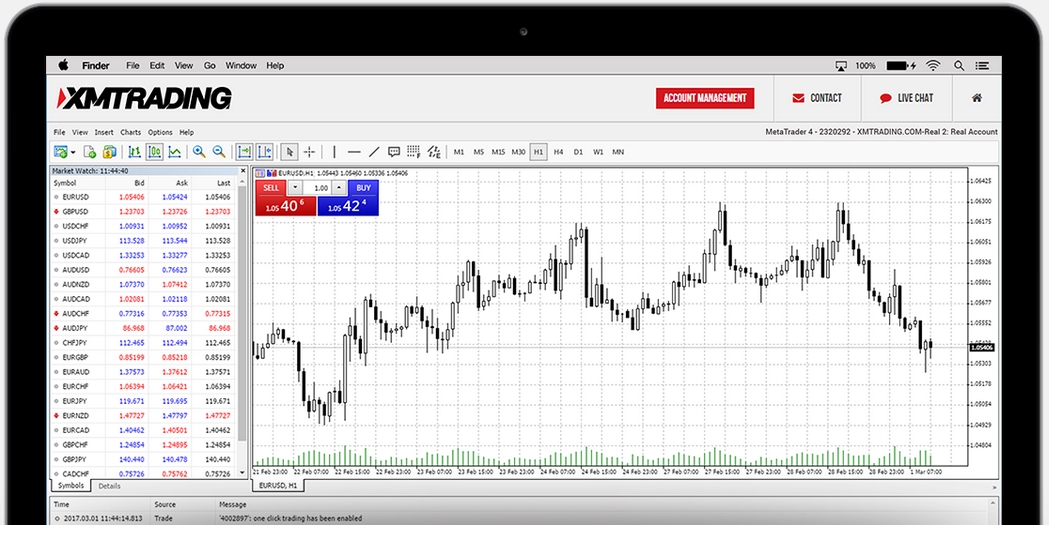Open the Insert menu
1049x534 pixels.
point(104,132)
